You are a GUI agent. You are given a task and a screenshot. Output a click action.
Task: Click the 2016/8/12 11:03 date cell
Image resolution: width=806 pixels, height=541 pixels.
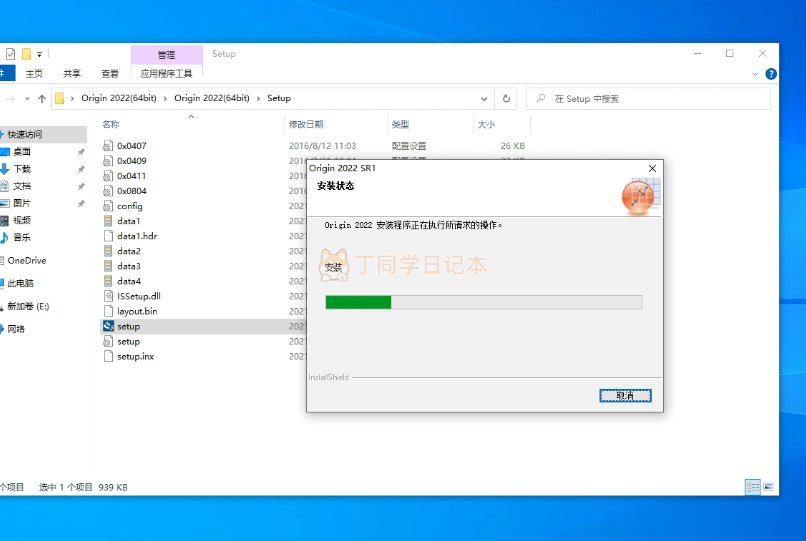(322, 146)
